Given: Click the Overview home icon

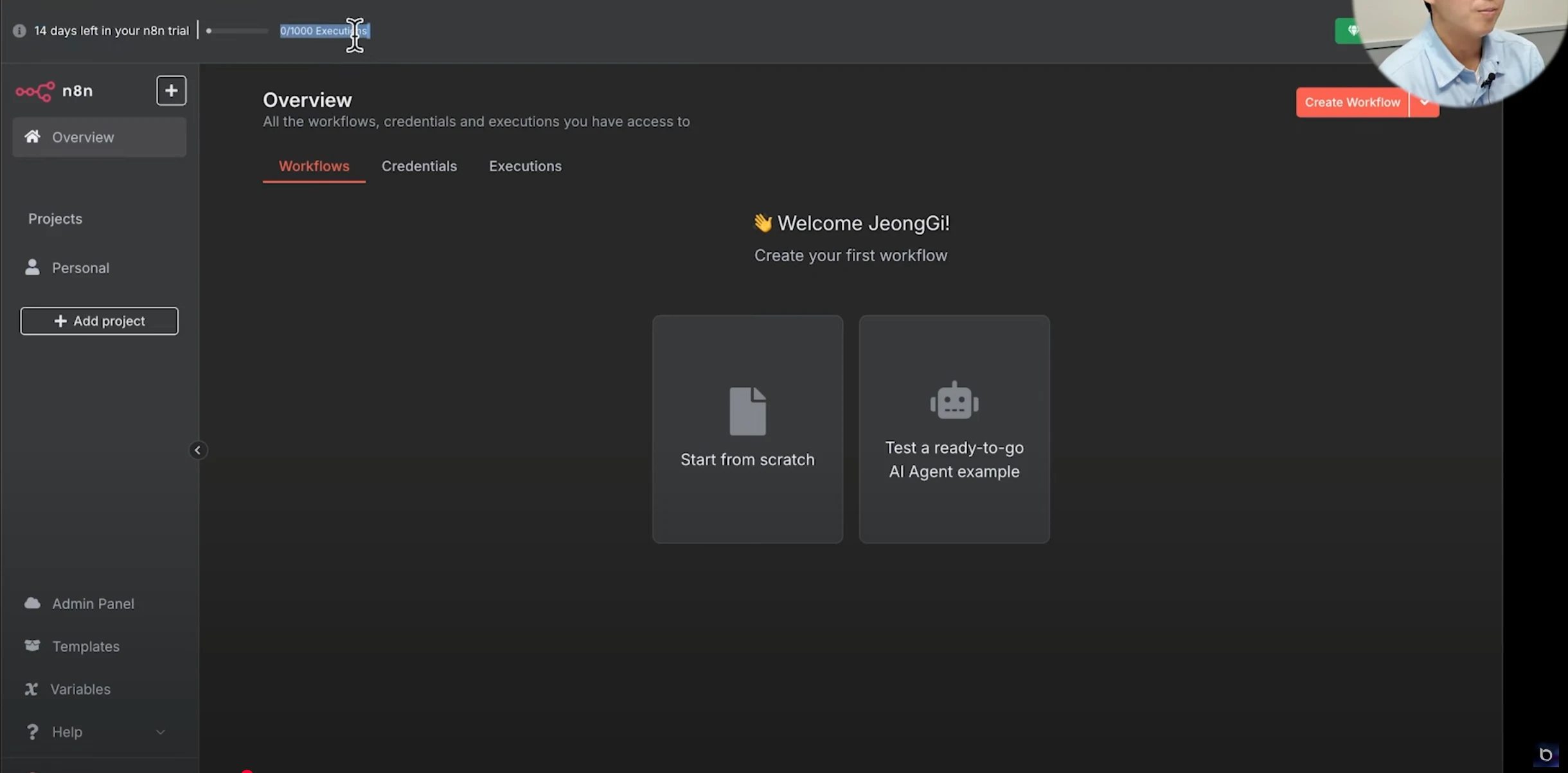Looking at the screenshot, I should 32,136.
